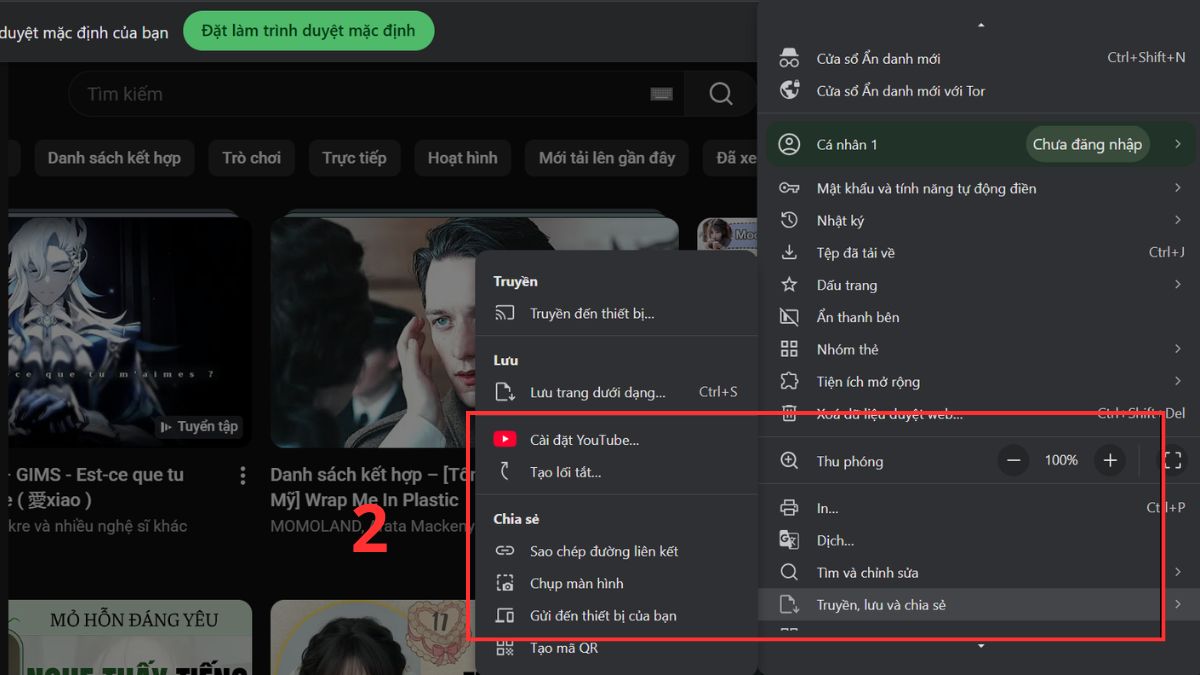Open three-dot options for GIMS video

coord(243,476)
